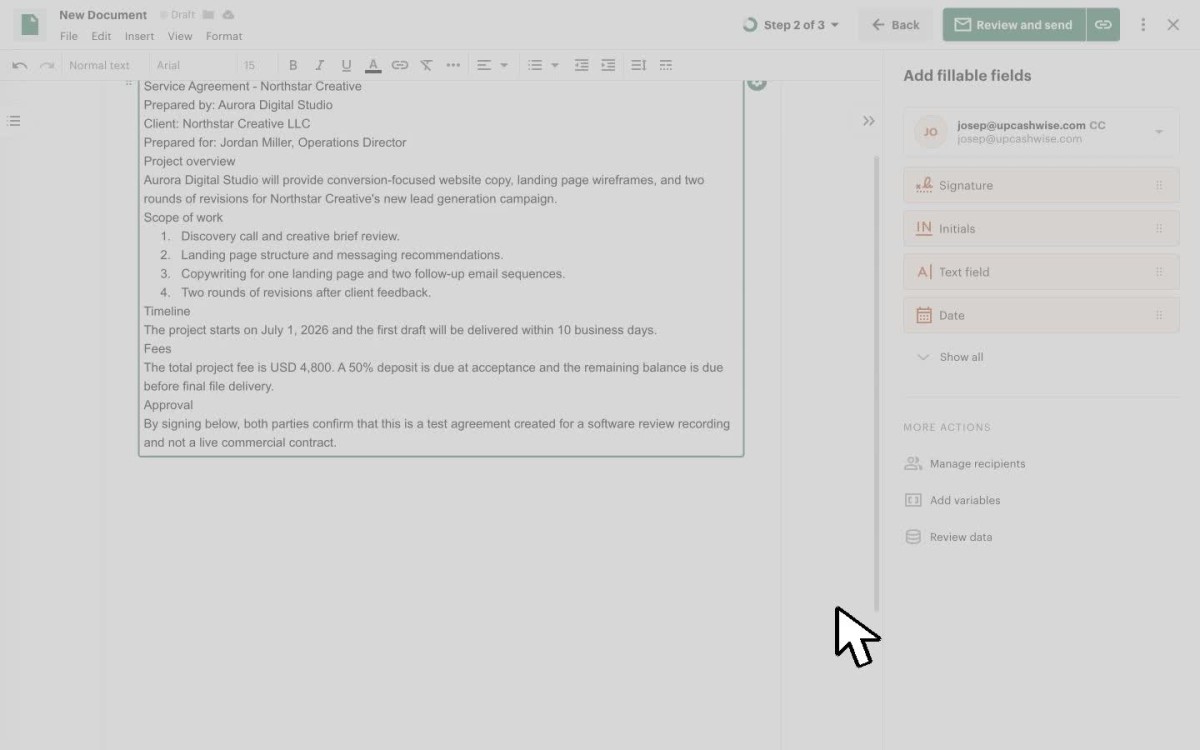
Task: Click the Signature field drag handle
Action: point(1159,185)
